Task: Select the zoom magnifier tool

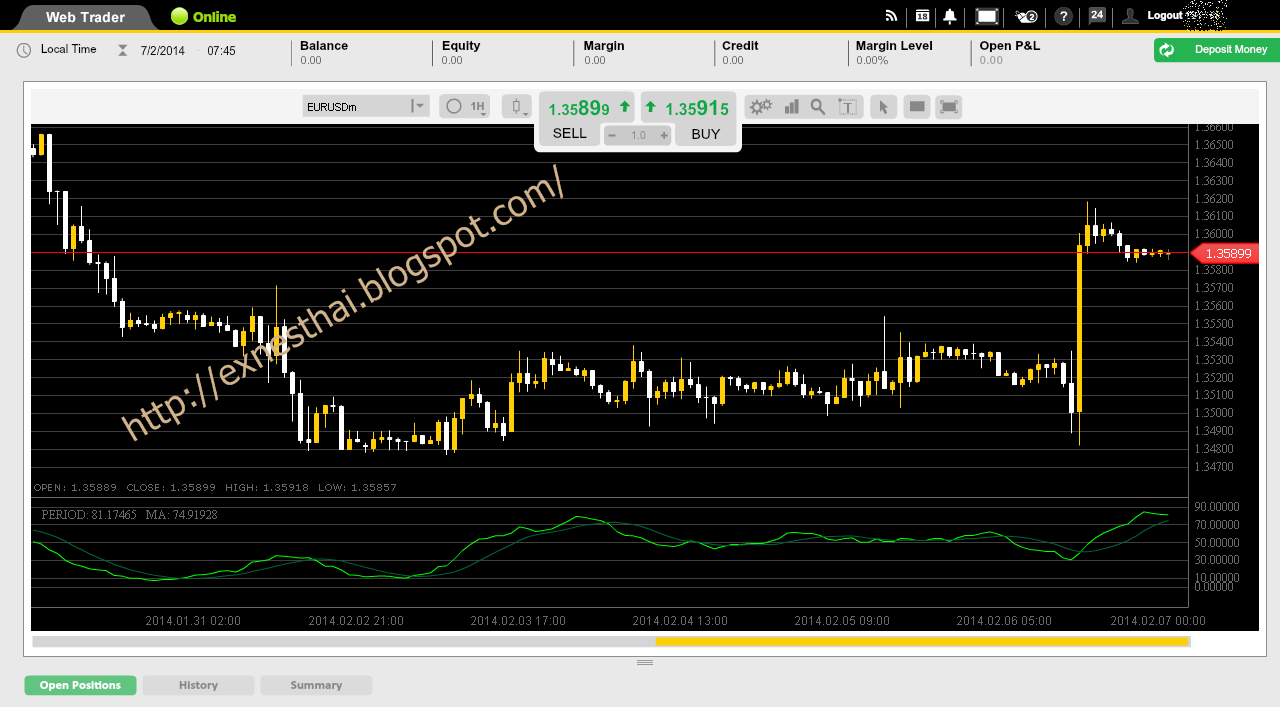Action: click(x=818, y=107)
